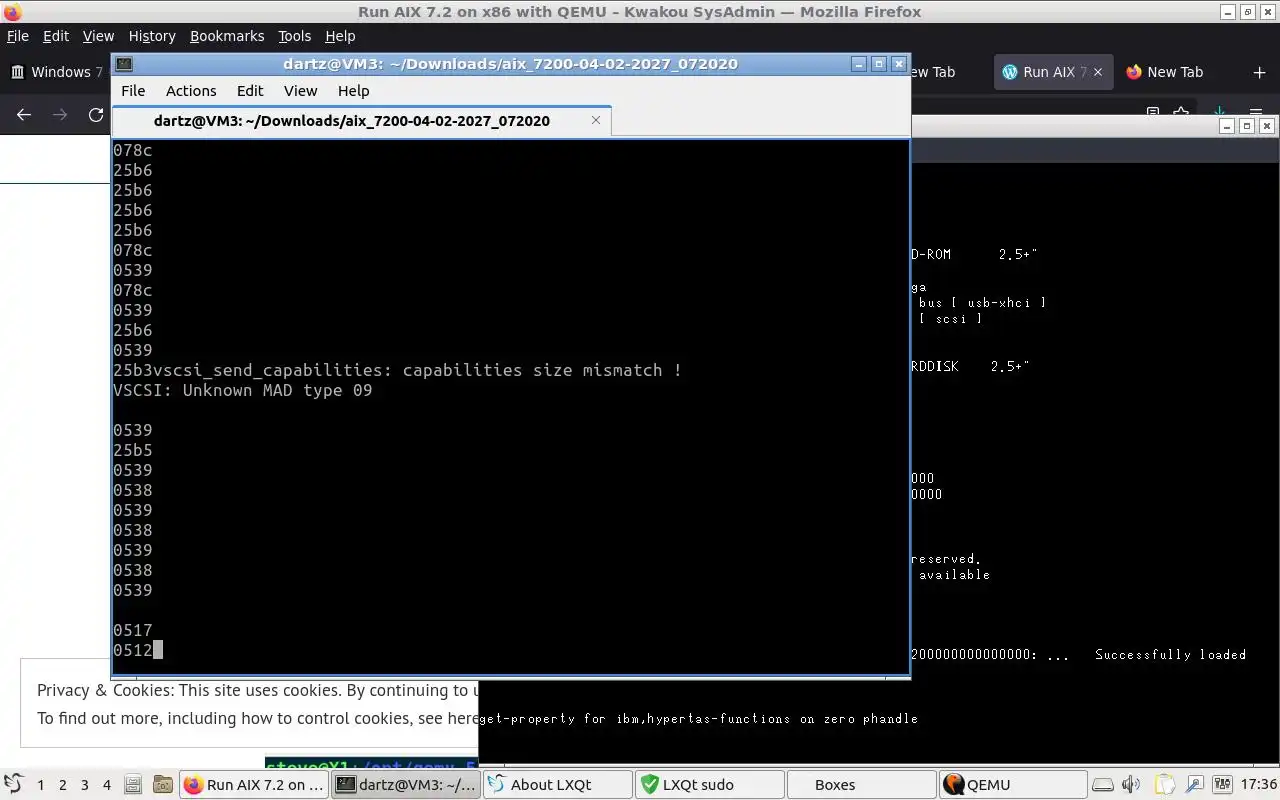Activate the QEMU taskbar entry

(x=1013, y=785)
